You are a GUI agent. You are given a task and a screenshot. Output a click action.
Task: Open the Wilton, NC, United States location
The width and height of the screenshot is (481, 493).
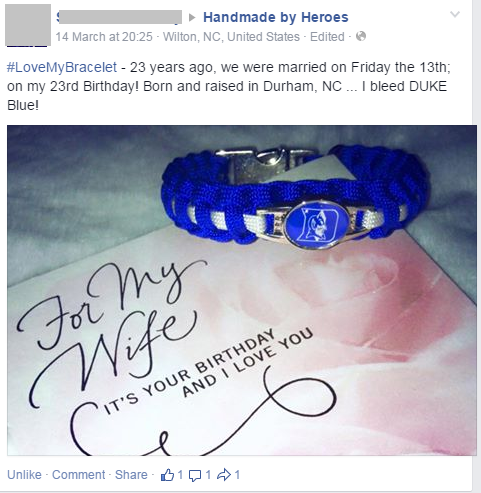231,36
